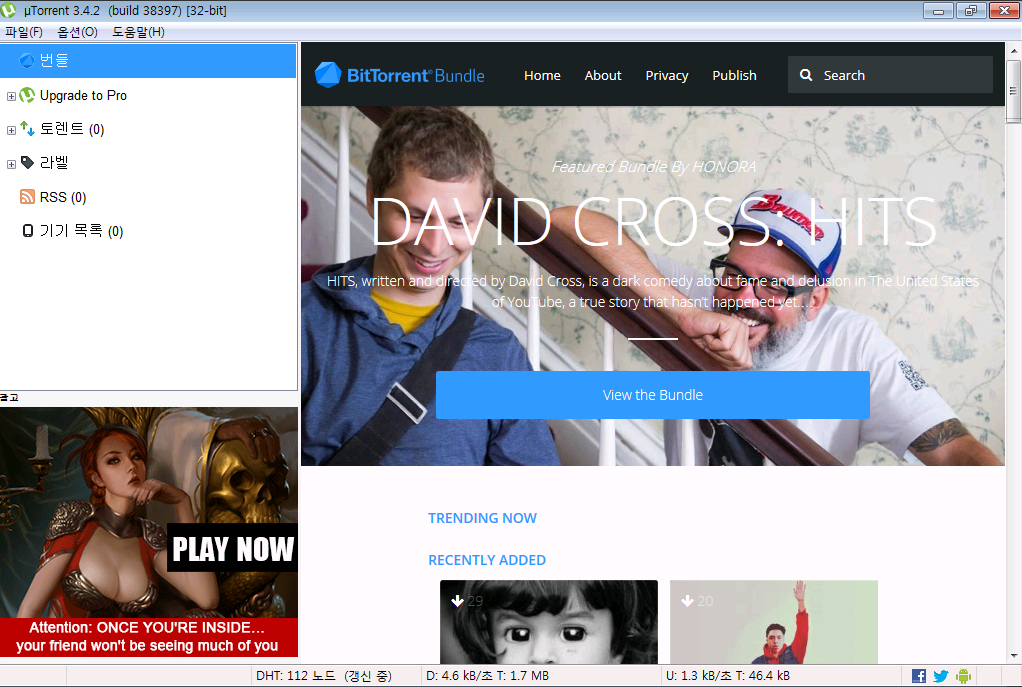Click the search magnifier icon
1022x687 pixels.
tap(806, 75)
